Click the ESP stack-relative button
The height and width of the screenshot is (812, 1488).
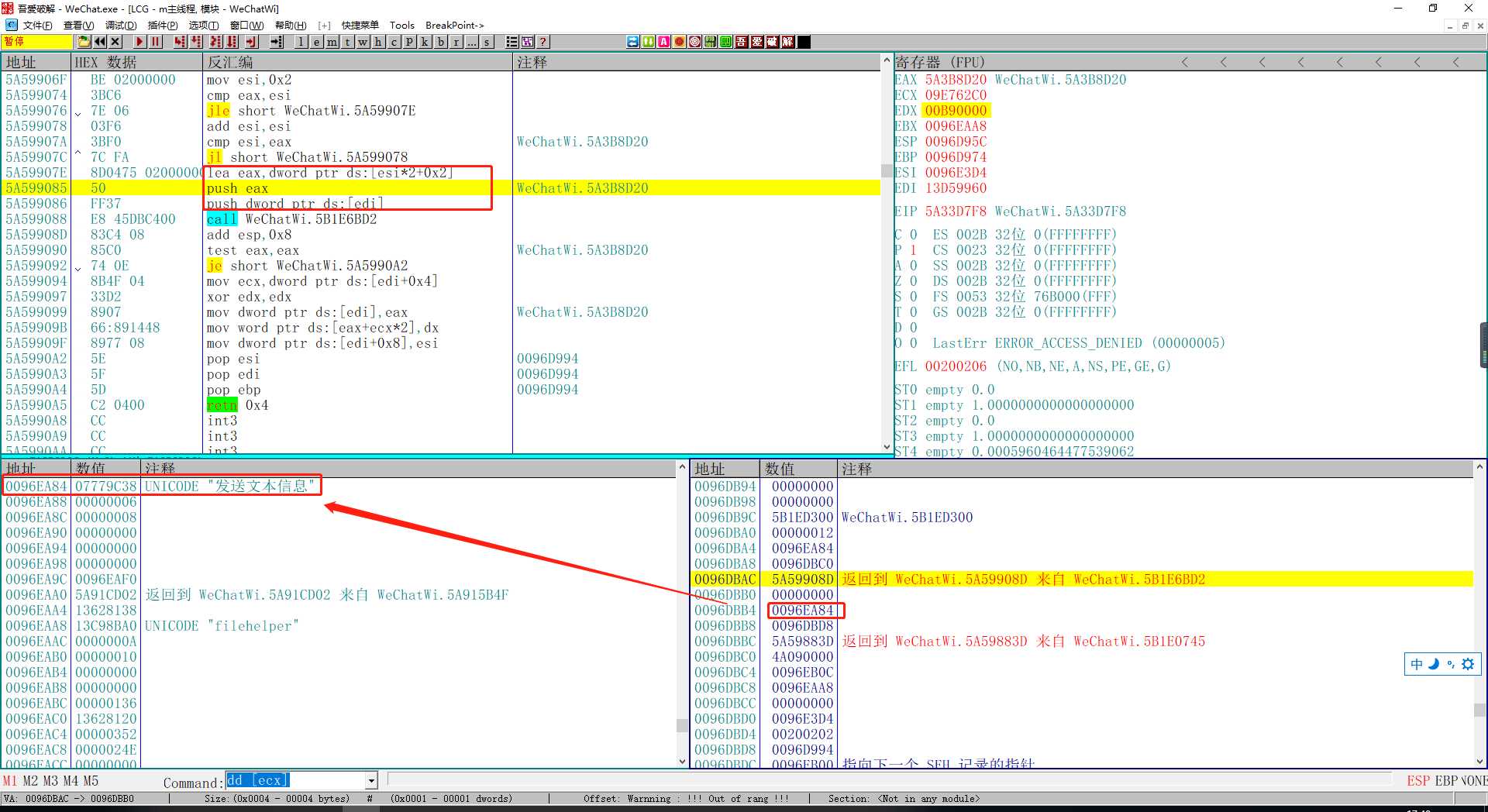pos(1418,780)
